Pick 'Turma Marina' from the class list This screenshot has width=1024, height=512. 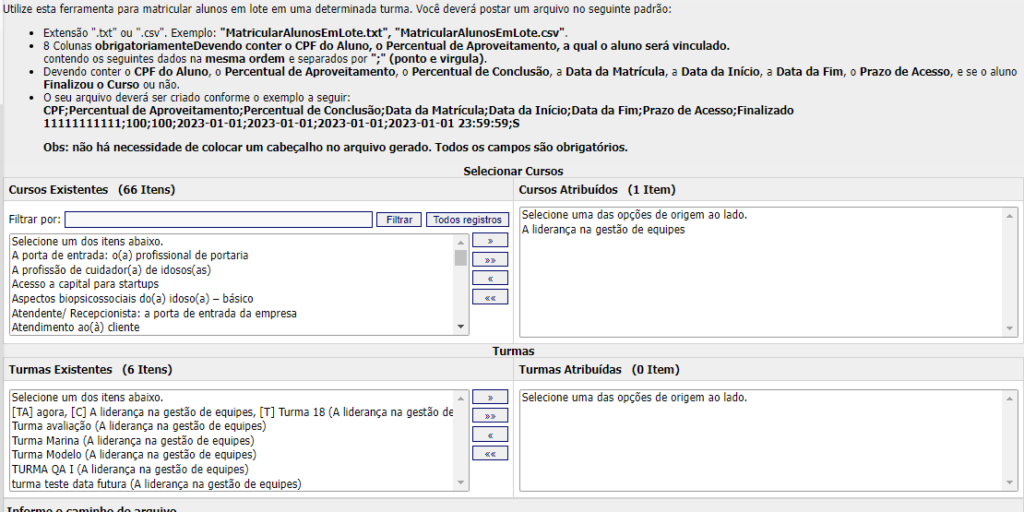pos(132,440)
